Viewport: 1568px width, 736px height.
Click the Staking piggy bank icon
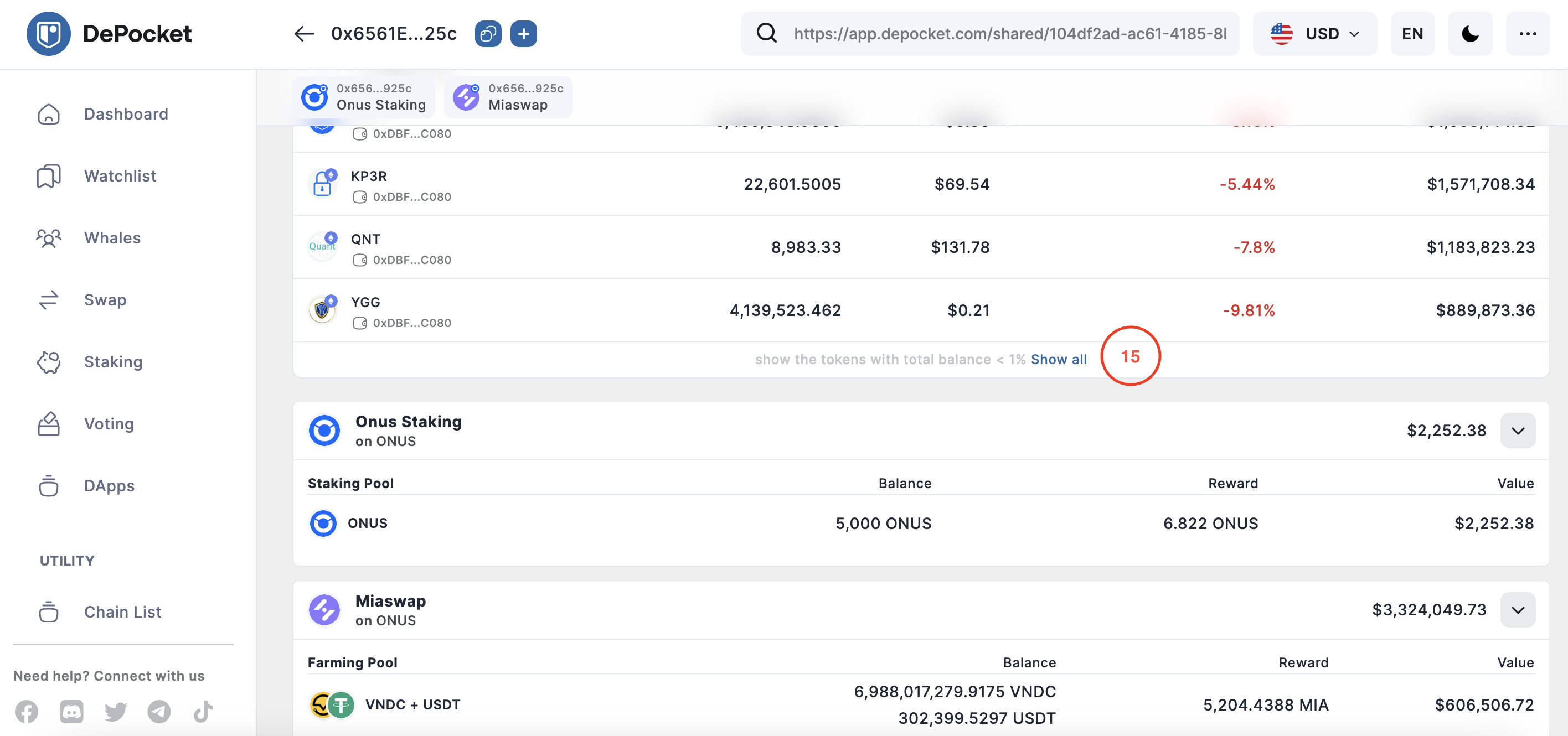tap(49, 362)
